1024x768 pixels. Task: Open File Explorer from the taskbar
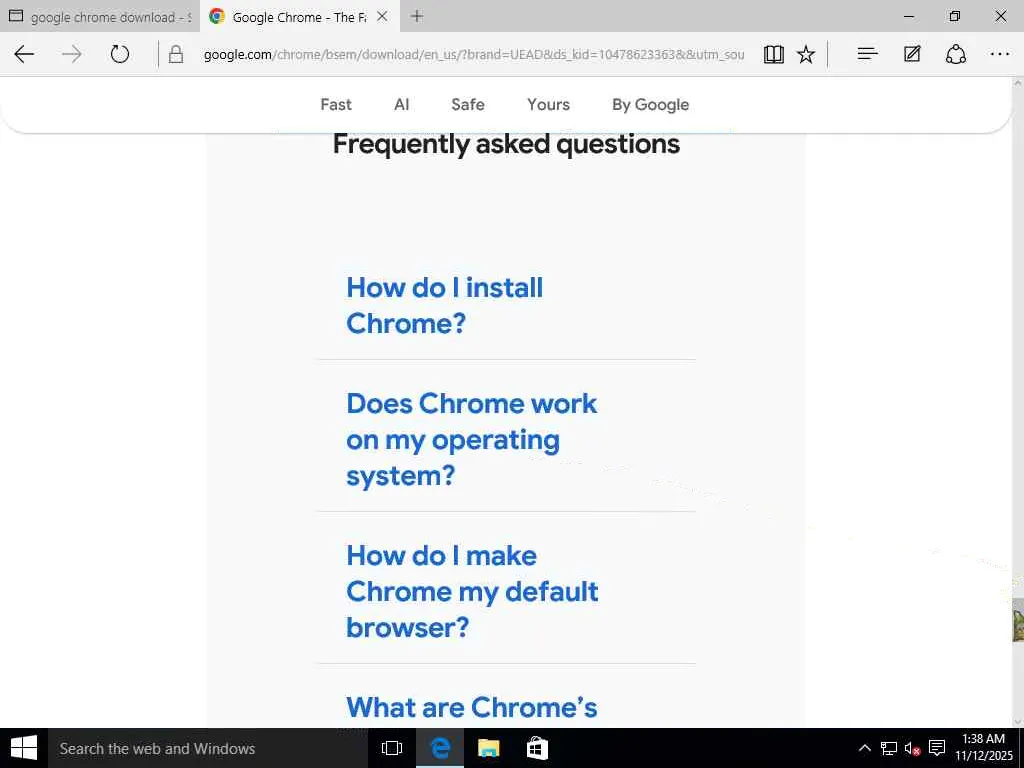488,748
